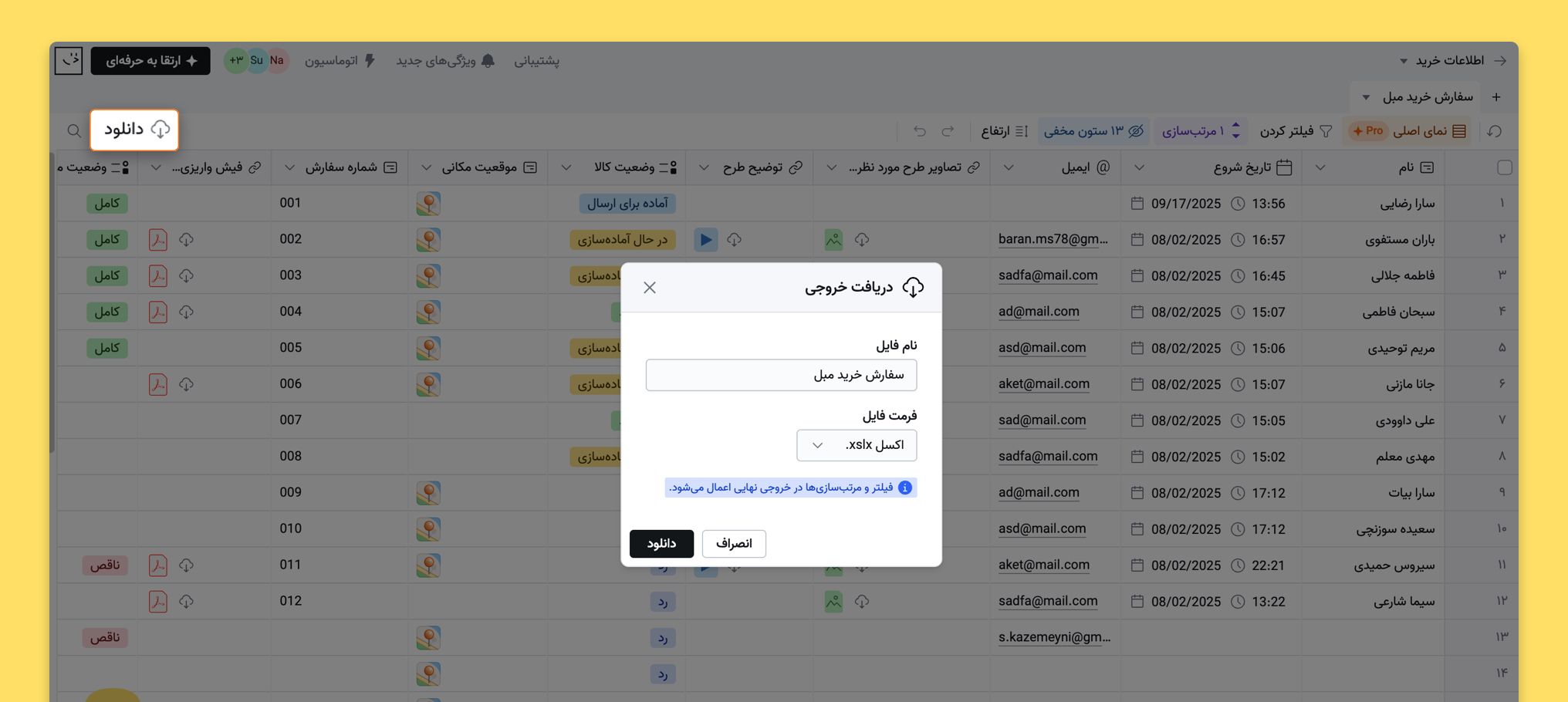Screen dimensions: 1568x702
Task: Click the highlighted دانلود download button in toolbar
Action: click(x=135, y=130)
